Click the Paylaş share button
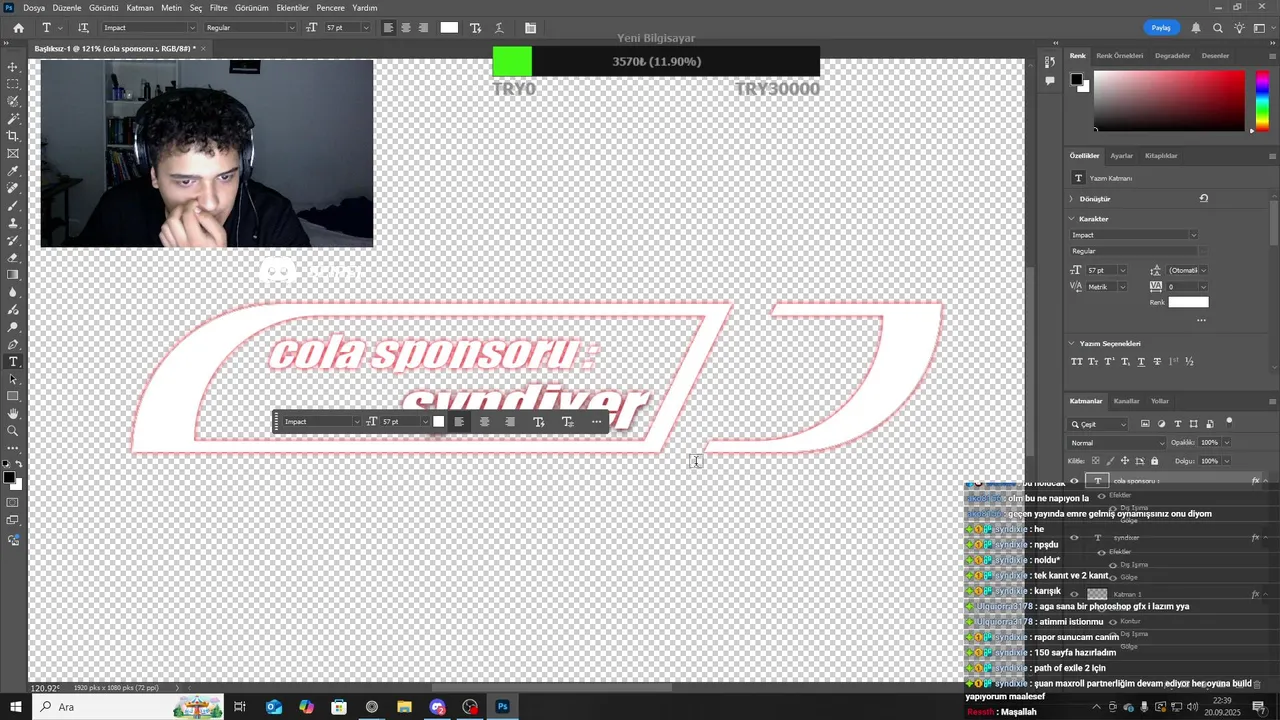This screenshot has width=1280, height=720. pyautogui.click(x=1161, y=28)
